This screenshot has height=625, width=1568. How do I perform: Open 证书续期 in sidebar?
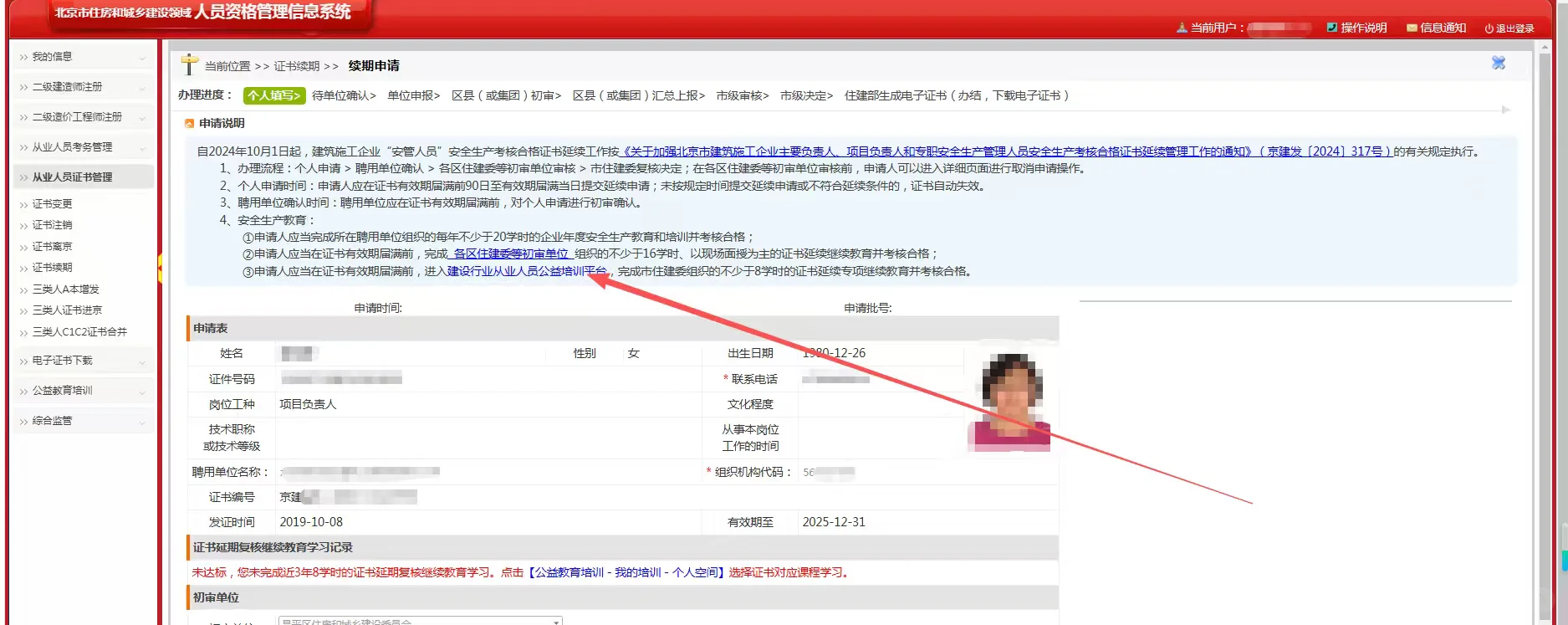(52, 268)
